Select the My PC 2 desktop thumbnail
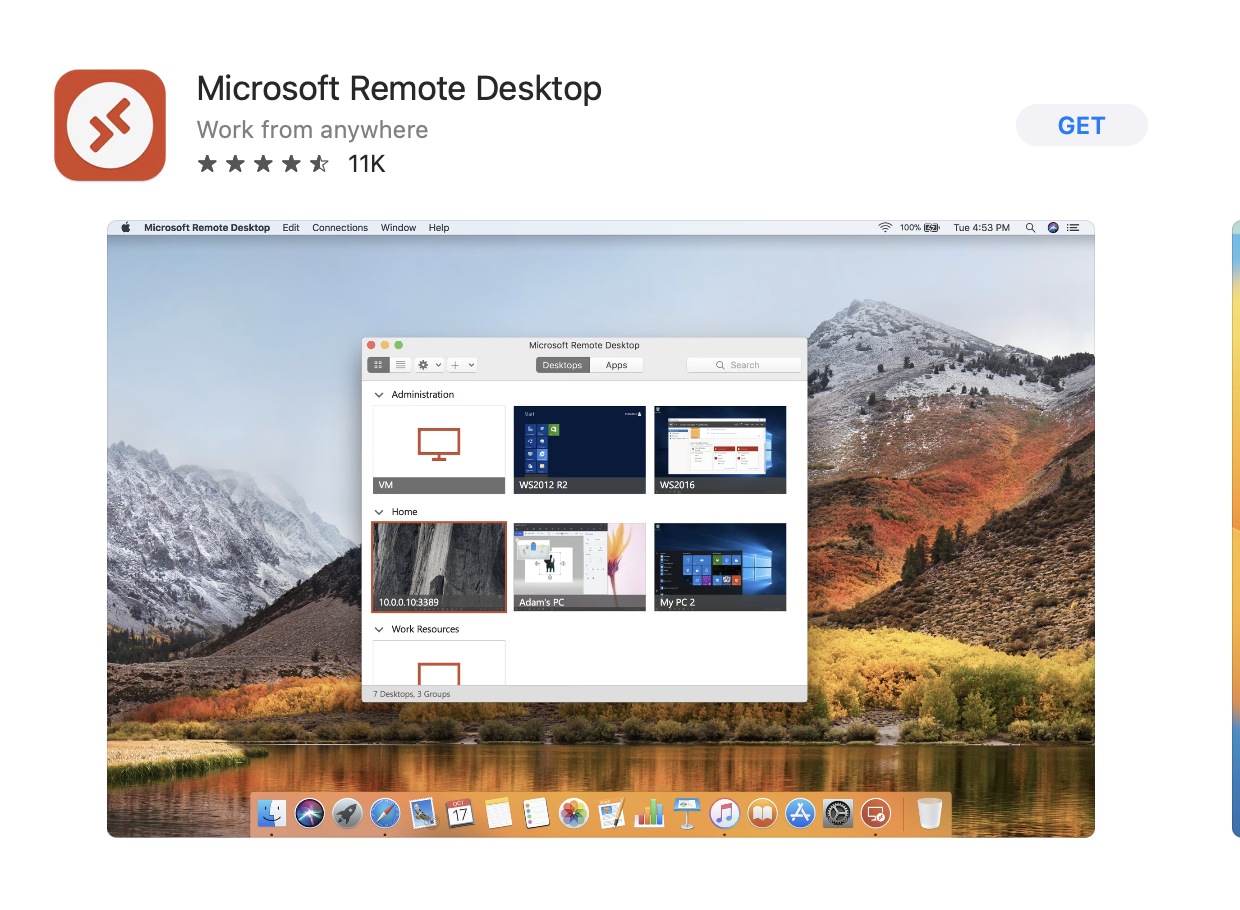Screen dimensions: 1240x910 (x=720, y=566)
